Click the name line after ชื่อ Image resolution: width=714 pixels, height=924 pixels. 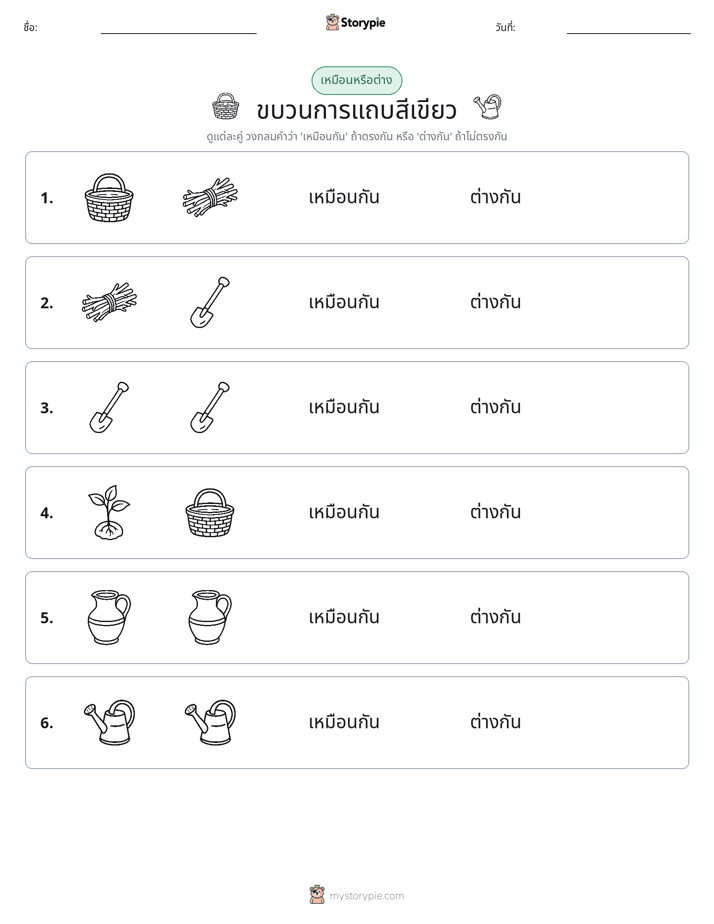(x=178, y=29)
